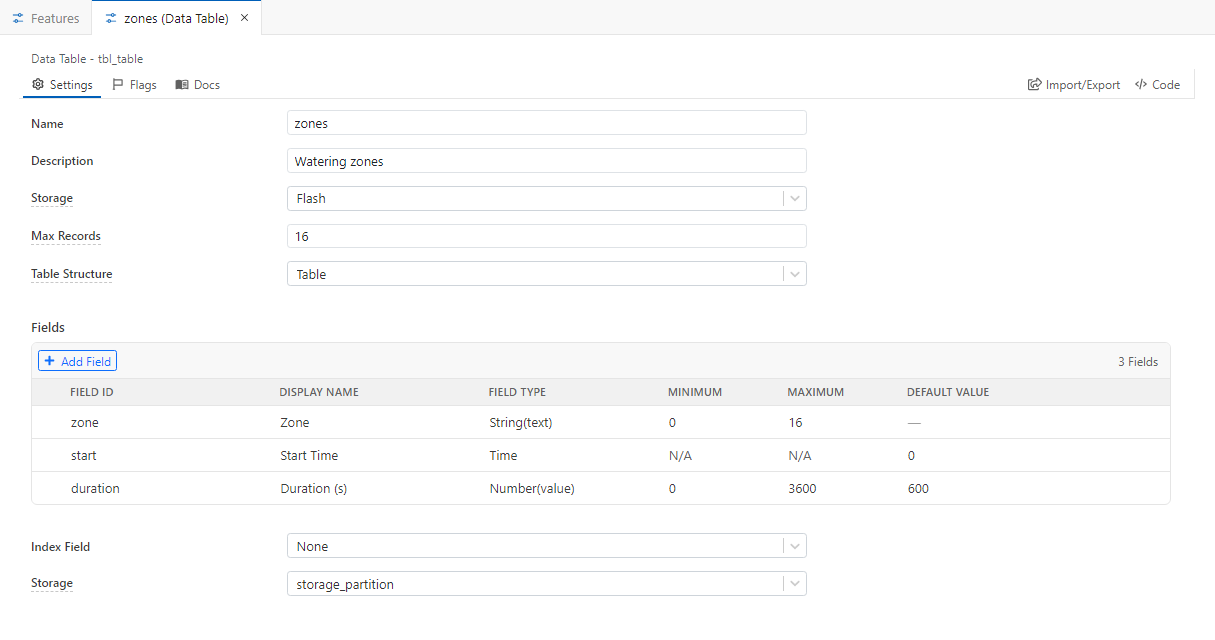Expand the Table Structure chevron arrow
1215x640 pixels.
795,274
